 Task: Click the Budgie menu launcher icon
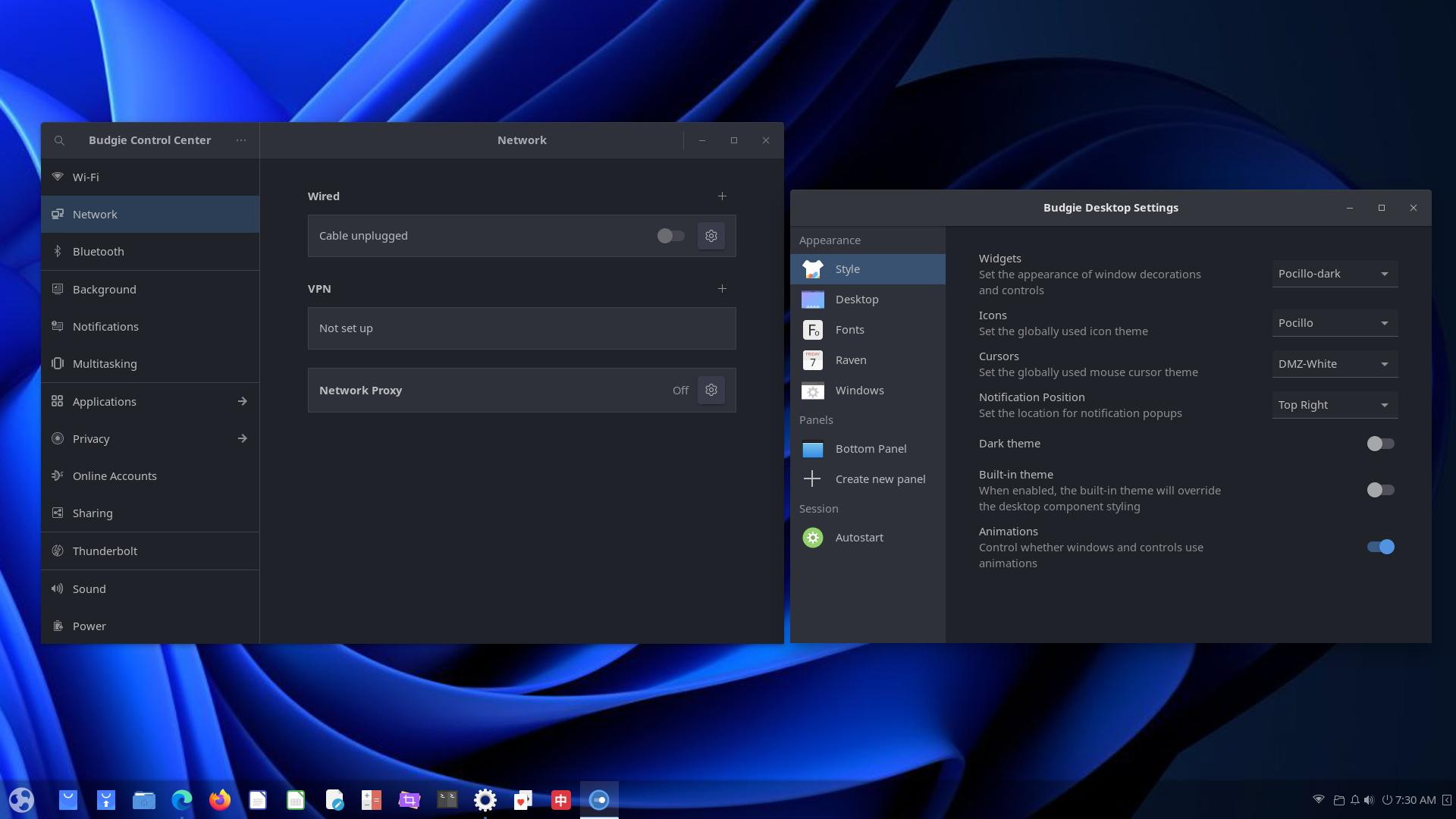point(21,800)
